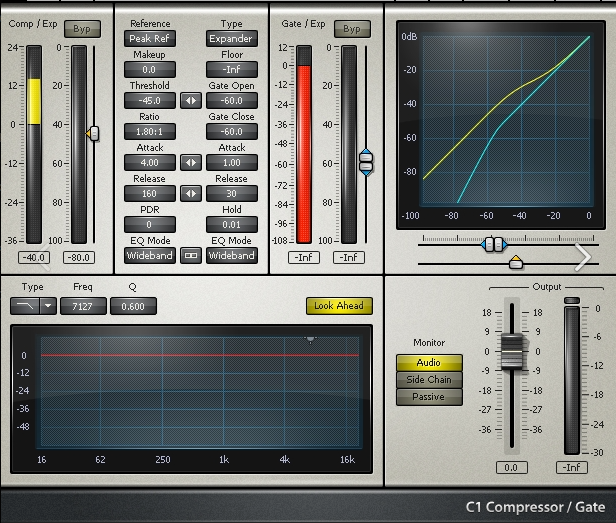Click the gate Release value 30
Viewport: 616px width, 523px height.
click(x=232, y=193)
